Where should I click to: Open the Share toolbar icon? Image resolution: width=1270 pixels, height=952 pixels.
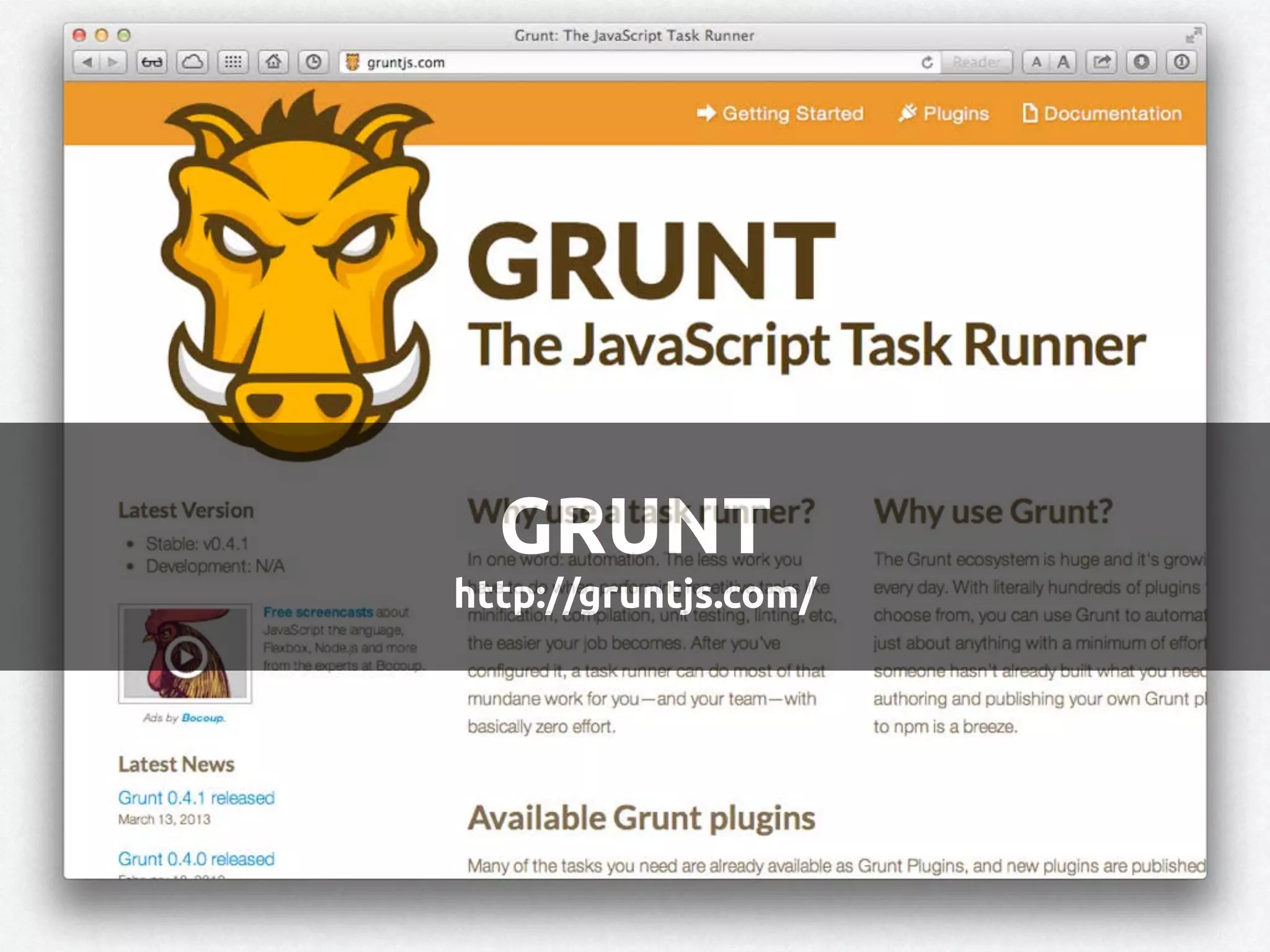[x=1101, y=62]
